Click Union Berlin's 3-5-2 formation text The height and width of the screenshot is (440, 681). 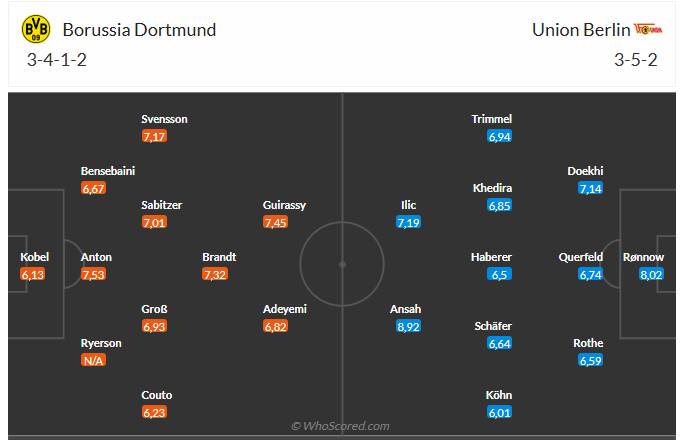(635, 59)
